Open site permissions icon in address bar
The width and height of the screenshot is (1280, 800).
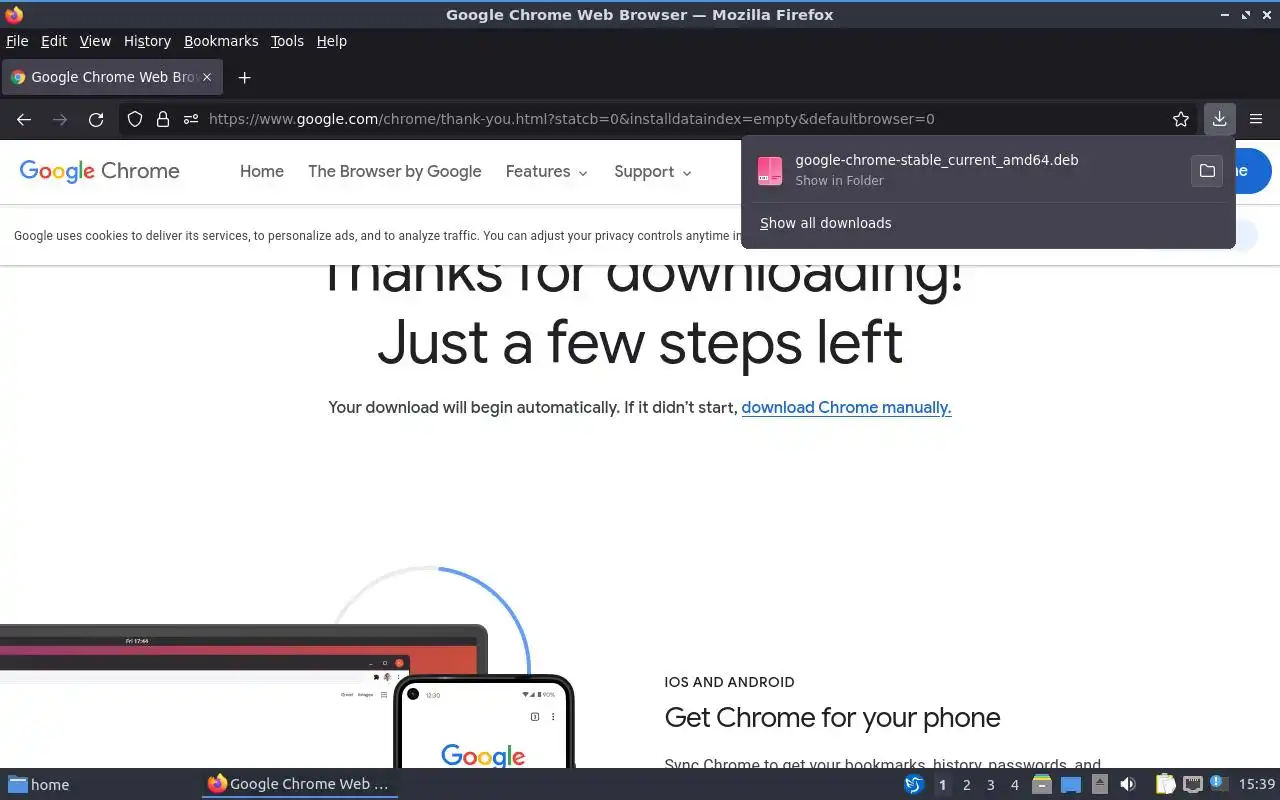pyautogui.click(x=191, y=119)
